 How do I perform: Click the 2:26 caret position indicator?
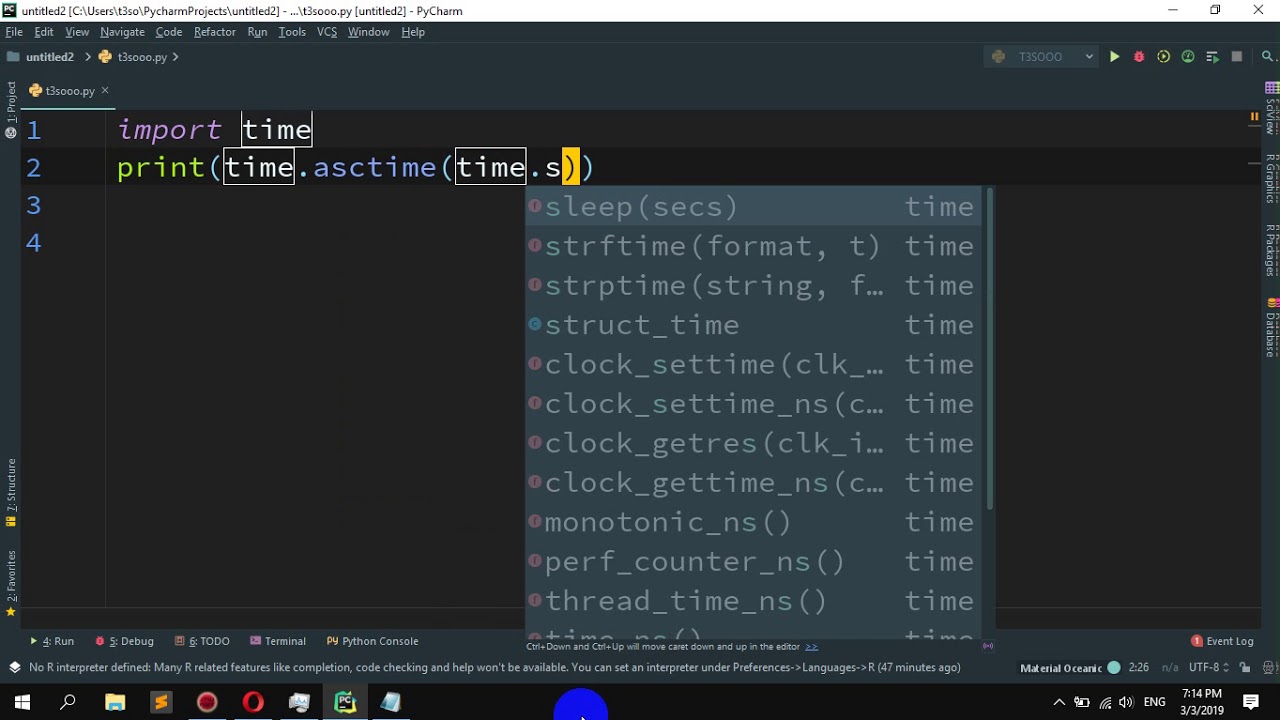click(x=1138, y=667)
